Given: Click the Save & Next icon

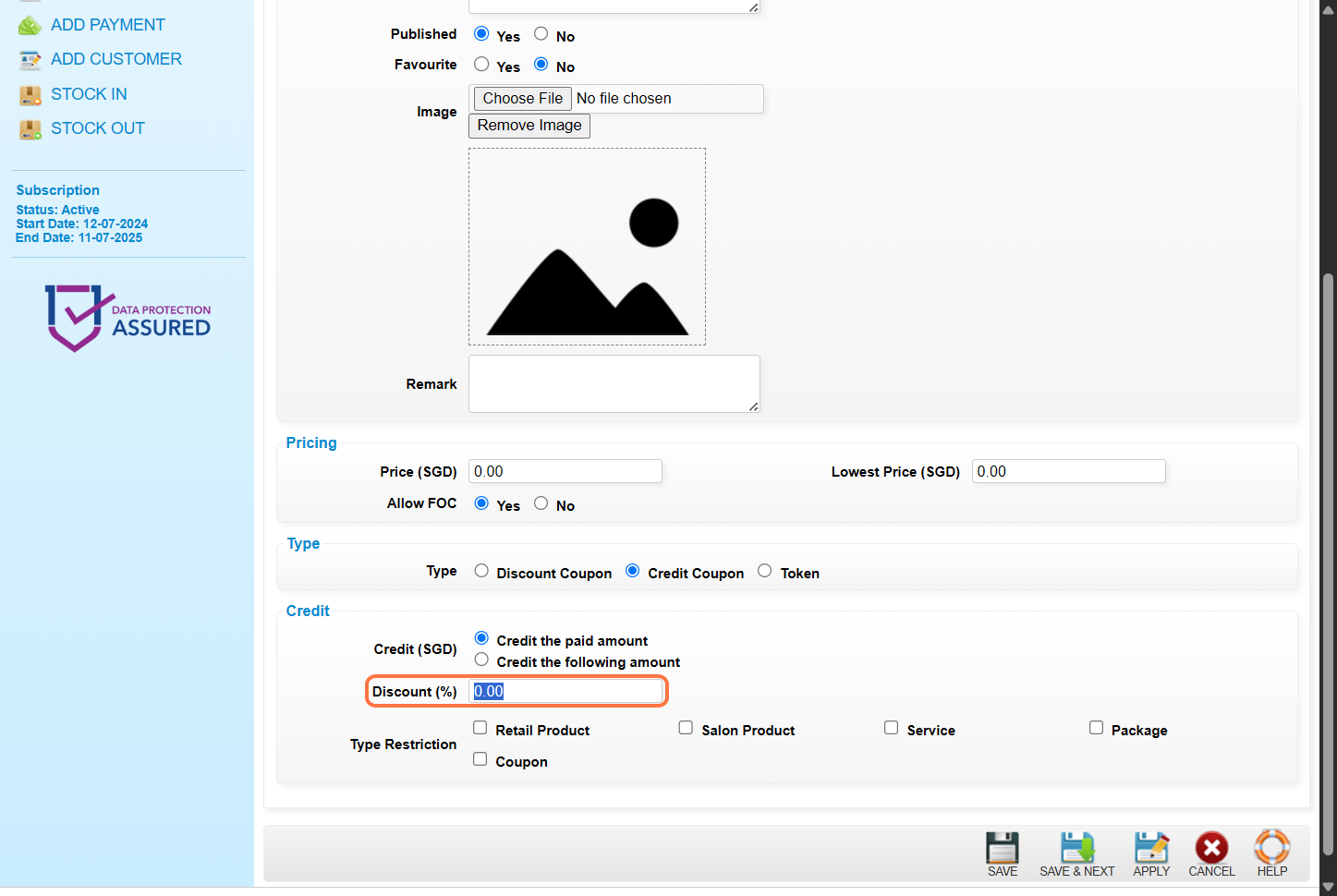Looking at the screenshot, I should (1076, 847).
